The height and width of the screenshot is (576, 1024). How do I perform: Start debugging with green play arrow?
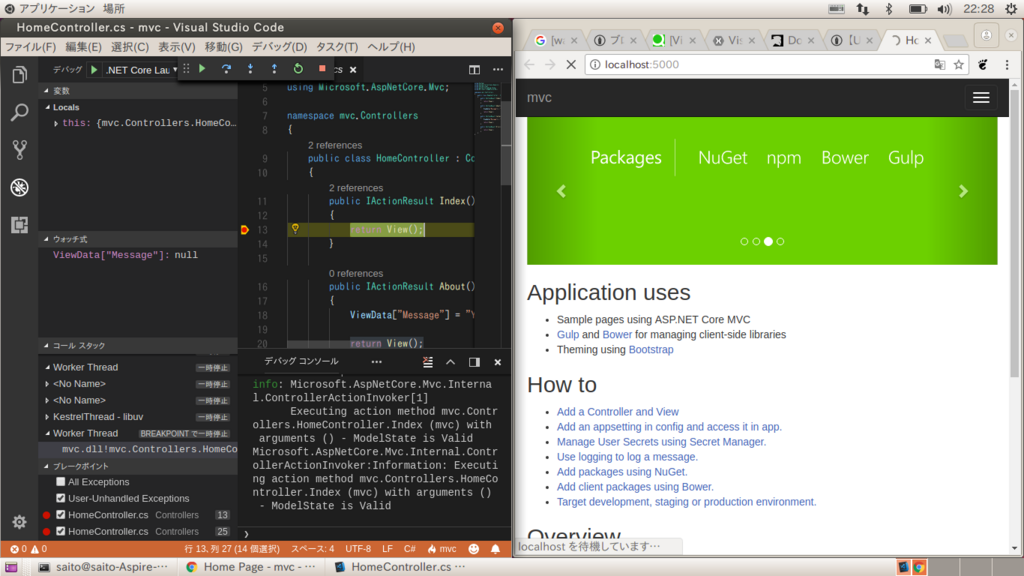94,70
